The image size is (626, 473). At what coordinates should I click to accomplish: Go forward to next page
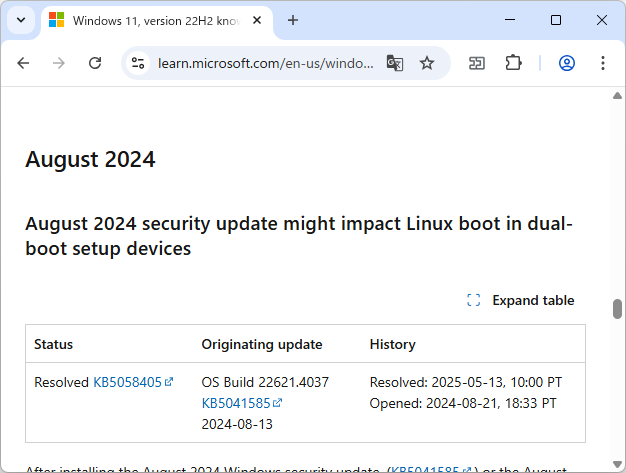(x=59, y=63)
